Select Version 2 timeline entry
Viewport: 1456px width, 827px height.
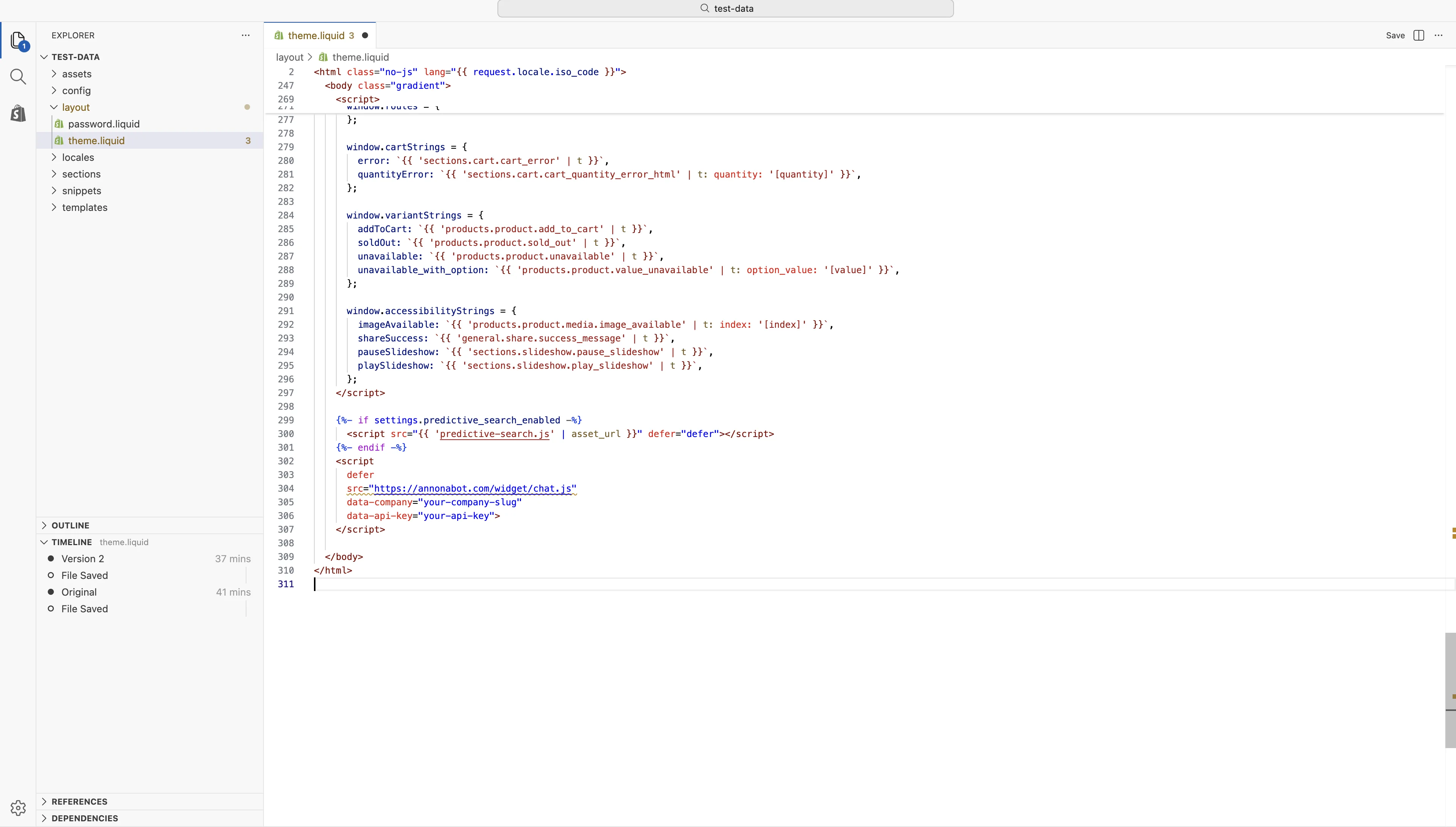point(150,559)
